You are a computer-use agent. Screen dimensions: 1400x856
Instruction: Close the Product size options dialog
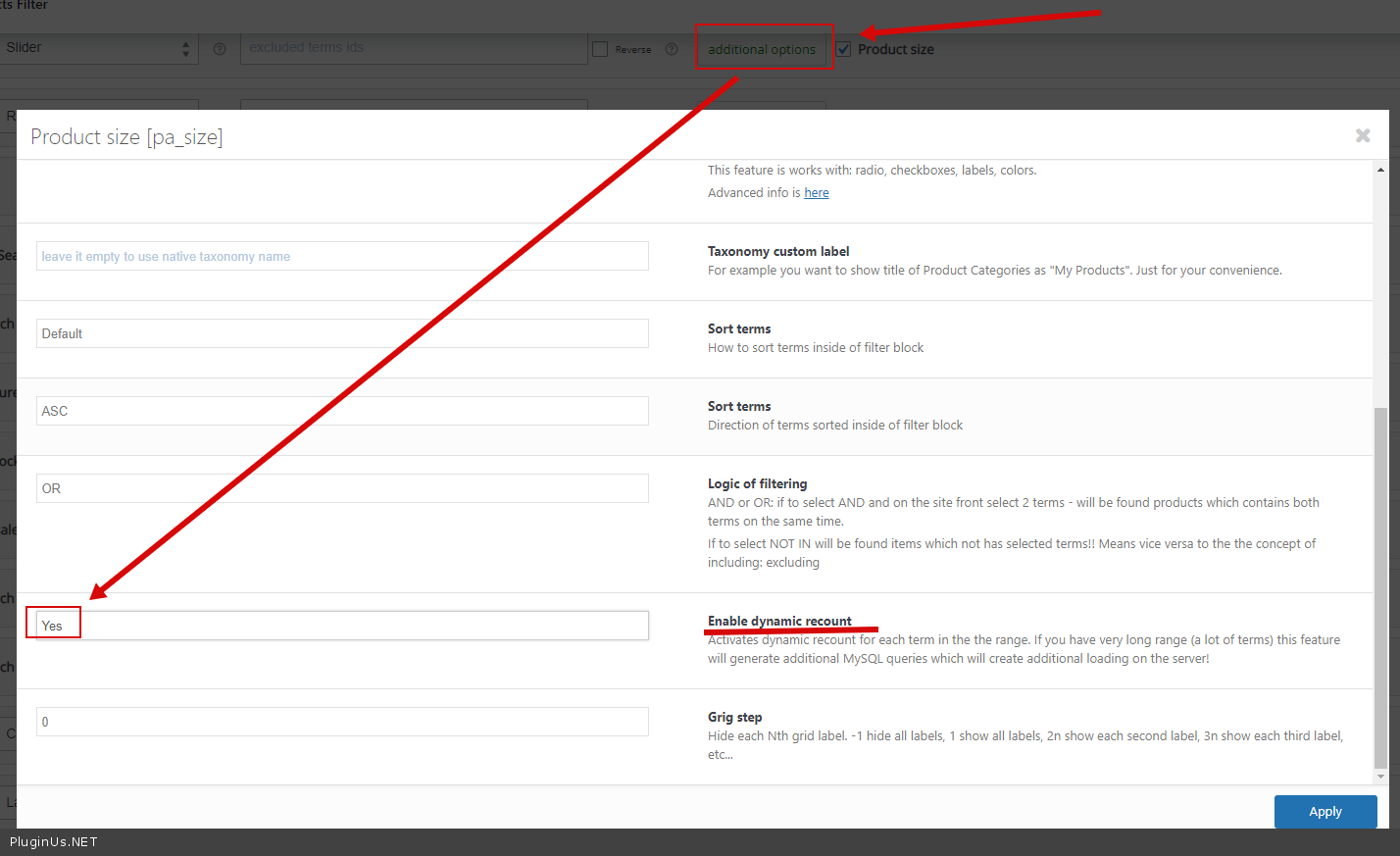tap(1362, 136)
